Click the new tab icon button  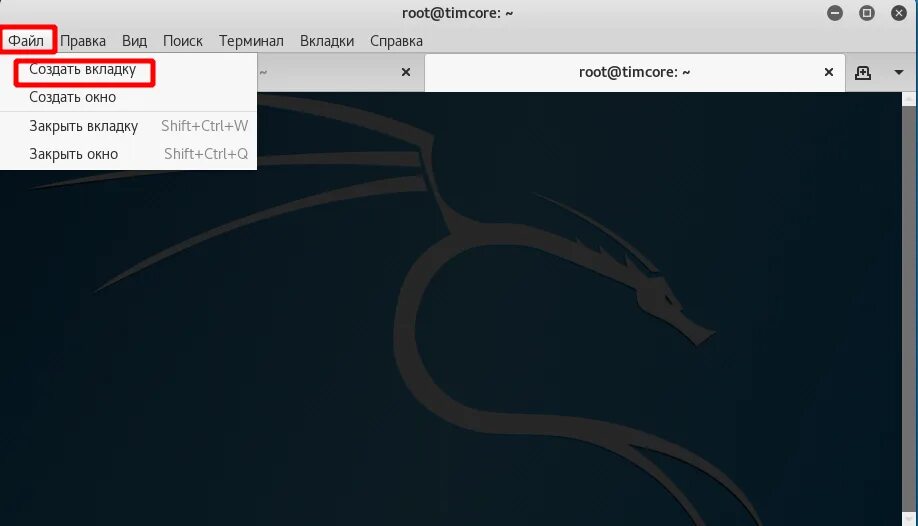(x=863, y=73)
